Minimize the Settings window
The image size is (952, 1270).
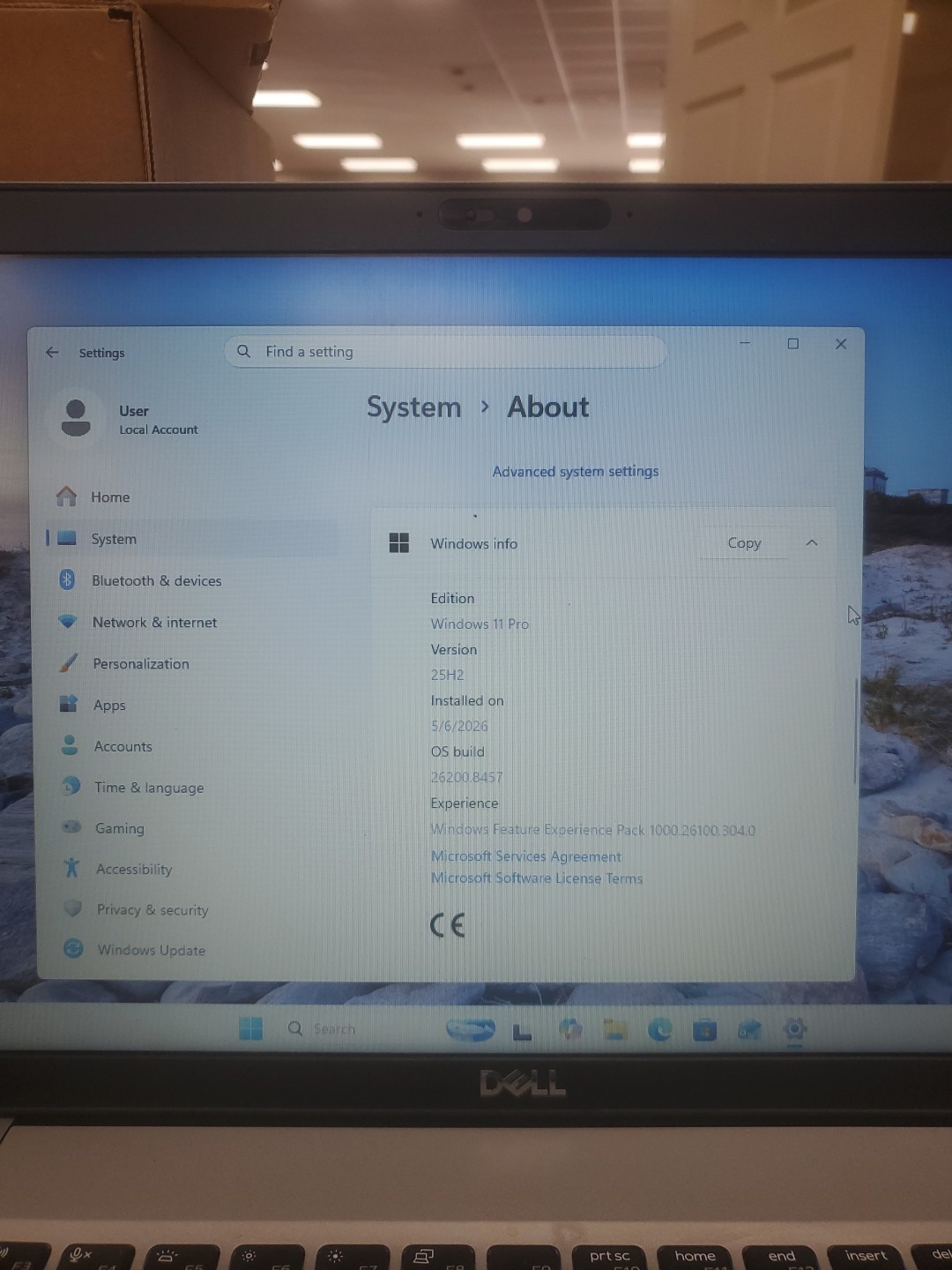[x=745, y=343]
